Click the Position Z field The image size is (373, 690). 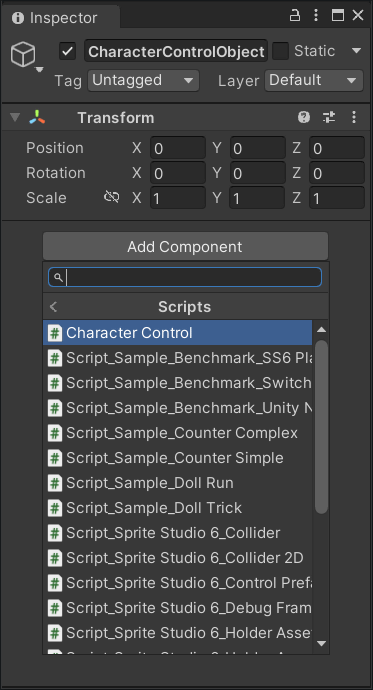337,148
